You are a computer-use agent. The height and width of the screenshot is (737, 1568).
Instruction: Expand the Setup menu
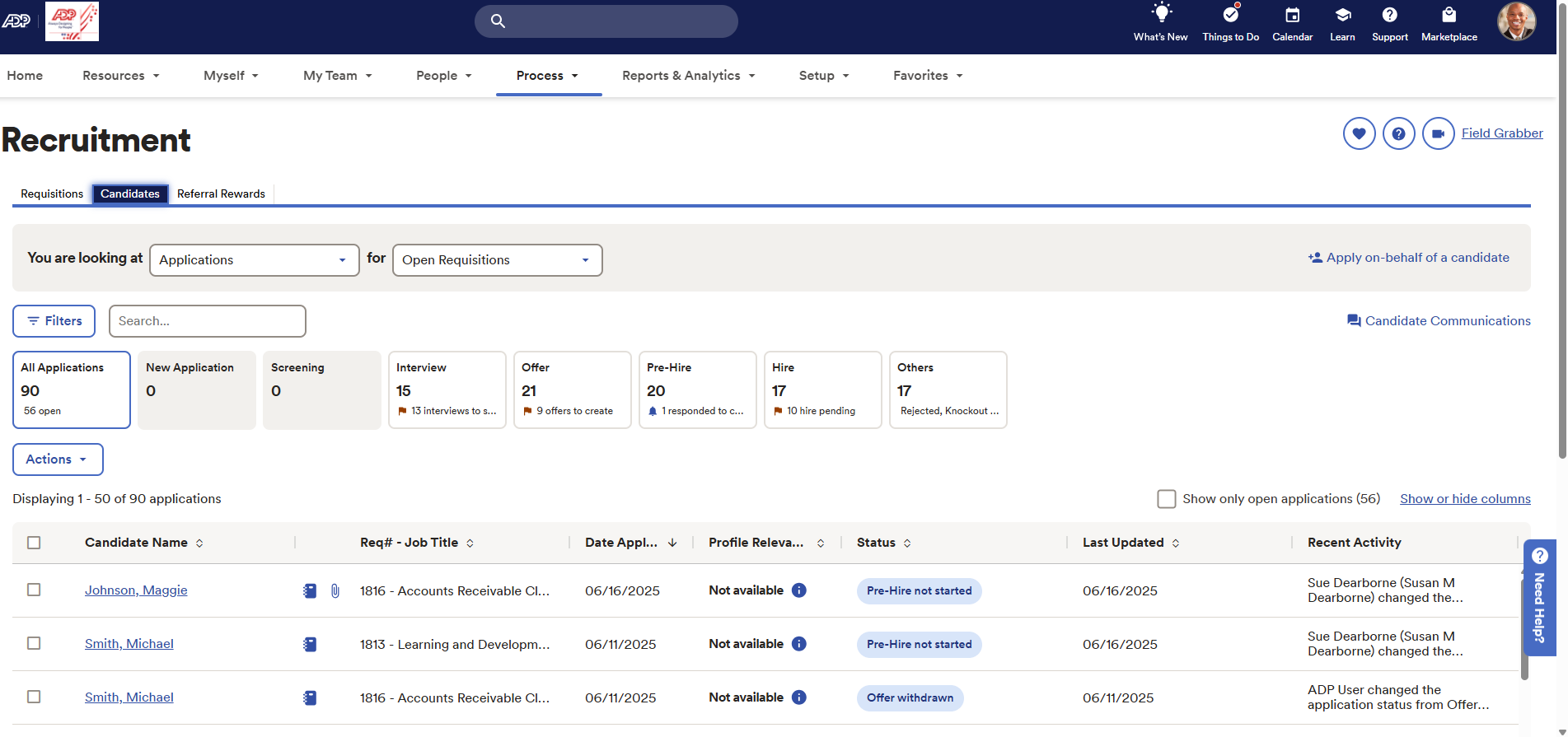point(824,76)
